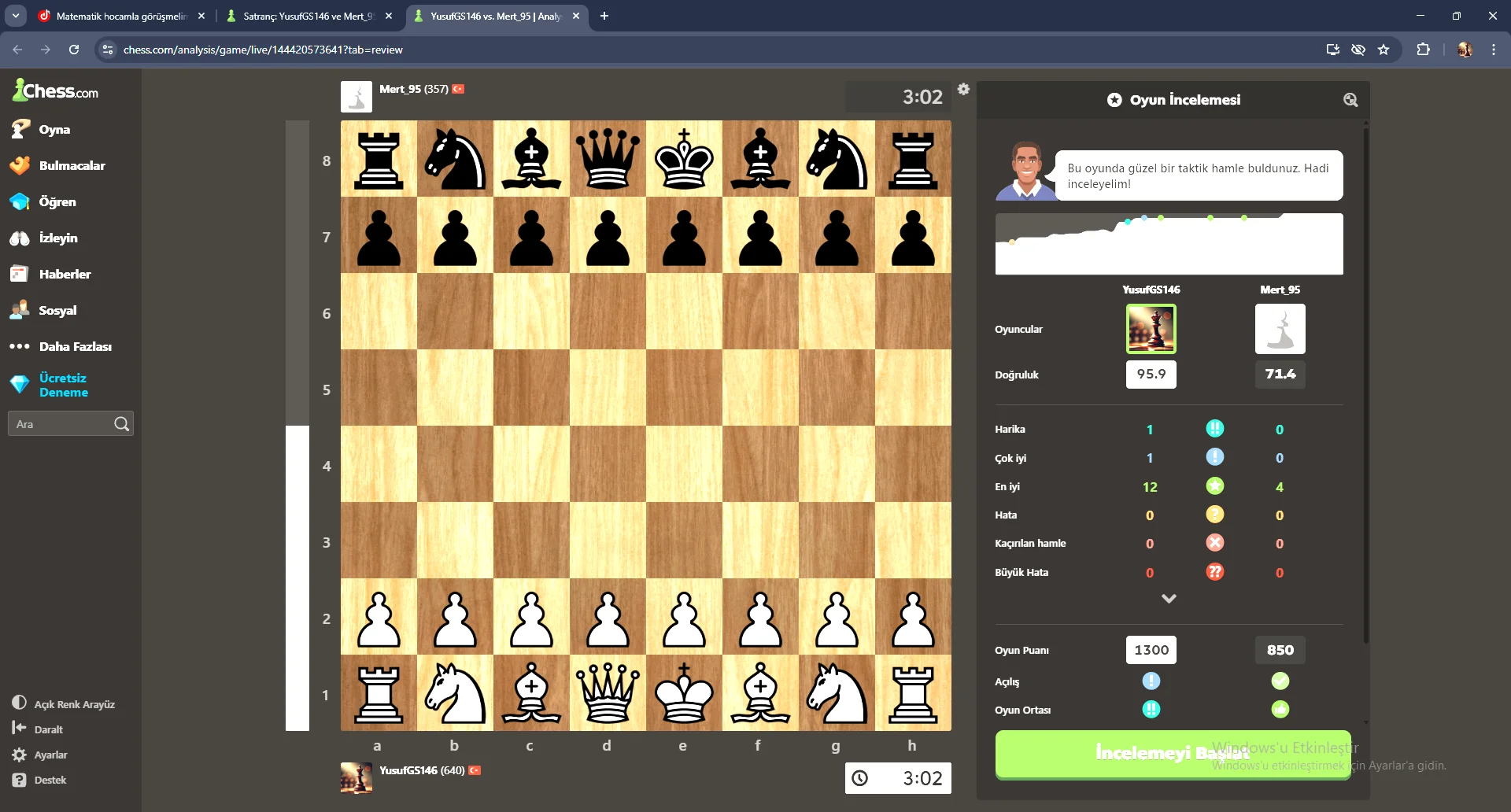Click the site info icon before URL
This screenshot has width=1511, height=812.
tap(108, 50)
